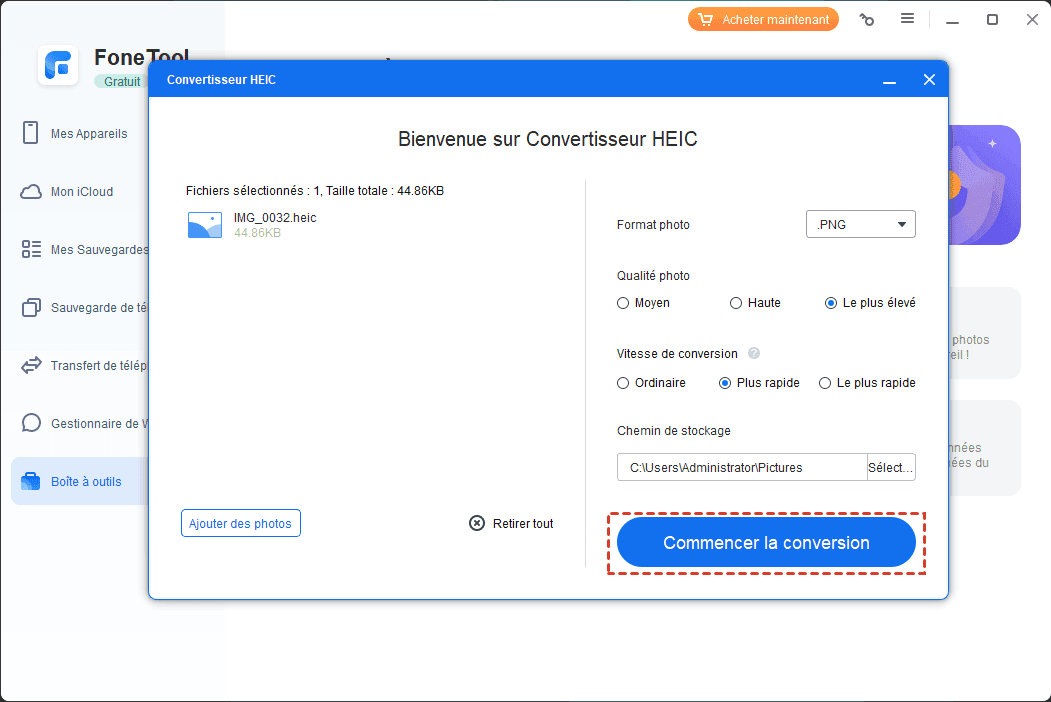1051x702 pixels.
Task: Click Ajouter des photos button
Action: [x=240, y=523]
